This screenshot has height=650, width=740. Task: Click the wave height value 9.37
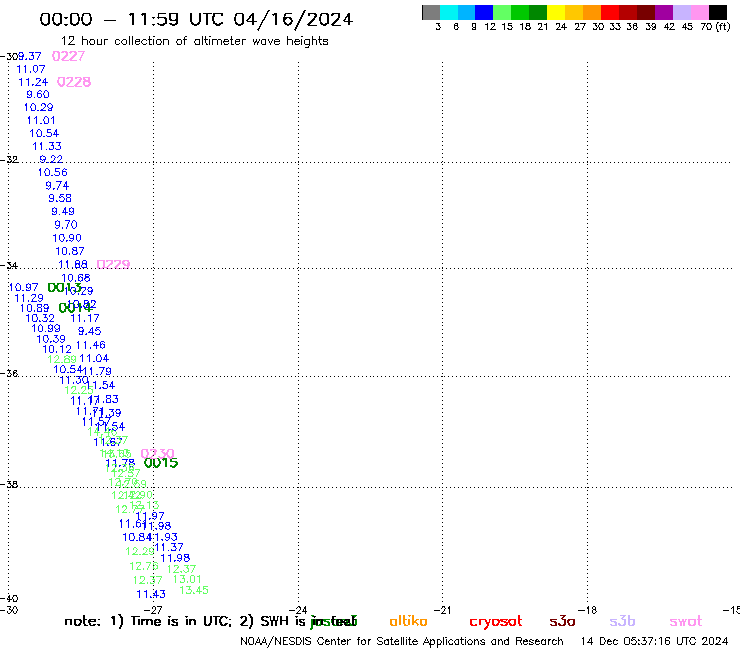click(x=30, y=56)
